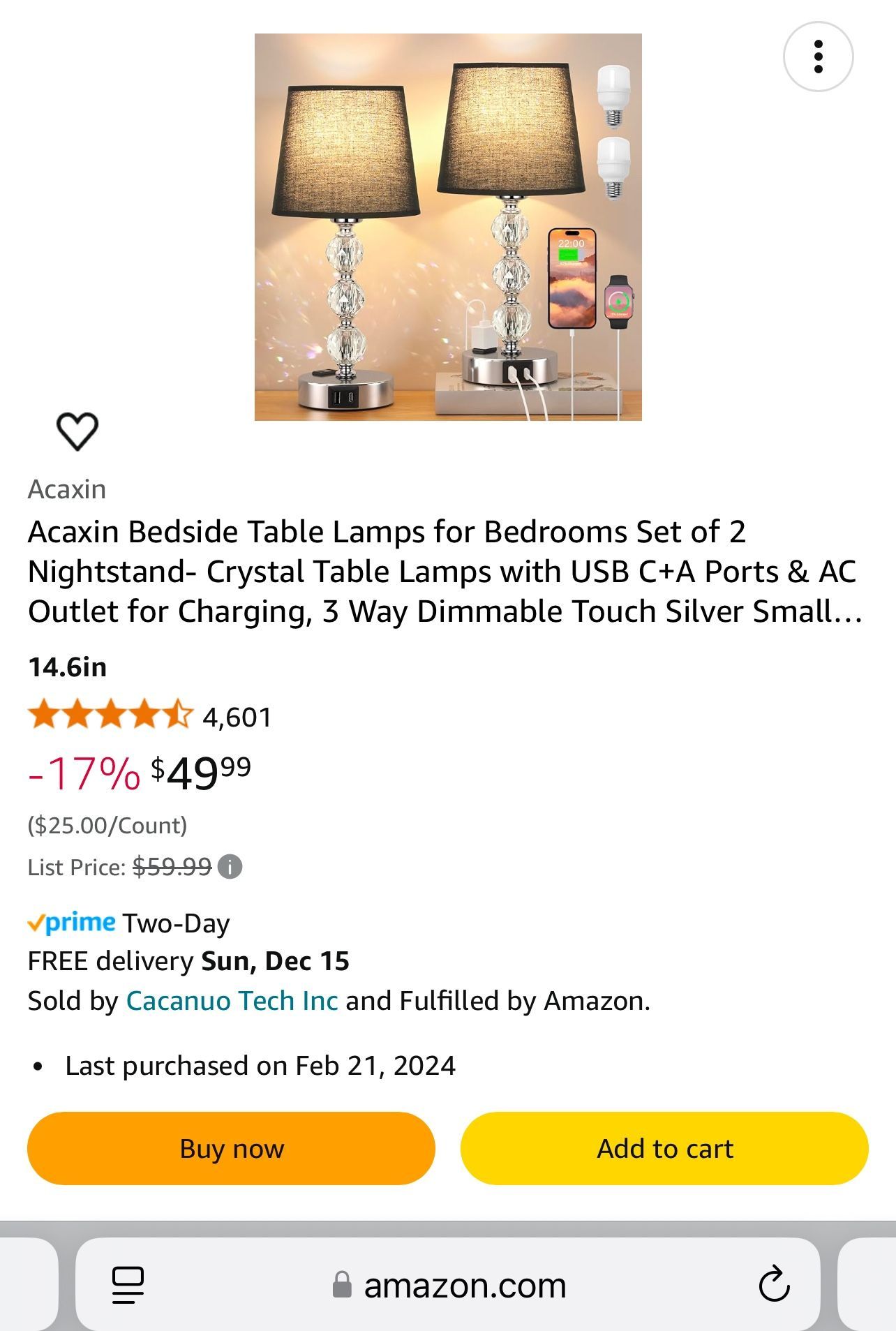The image size is (896, 1331).
Task: Tap the $49.99 price
Action: click(x=202, y=773)
